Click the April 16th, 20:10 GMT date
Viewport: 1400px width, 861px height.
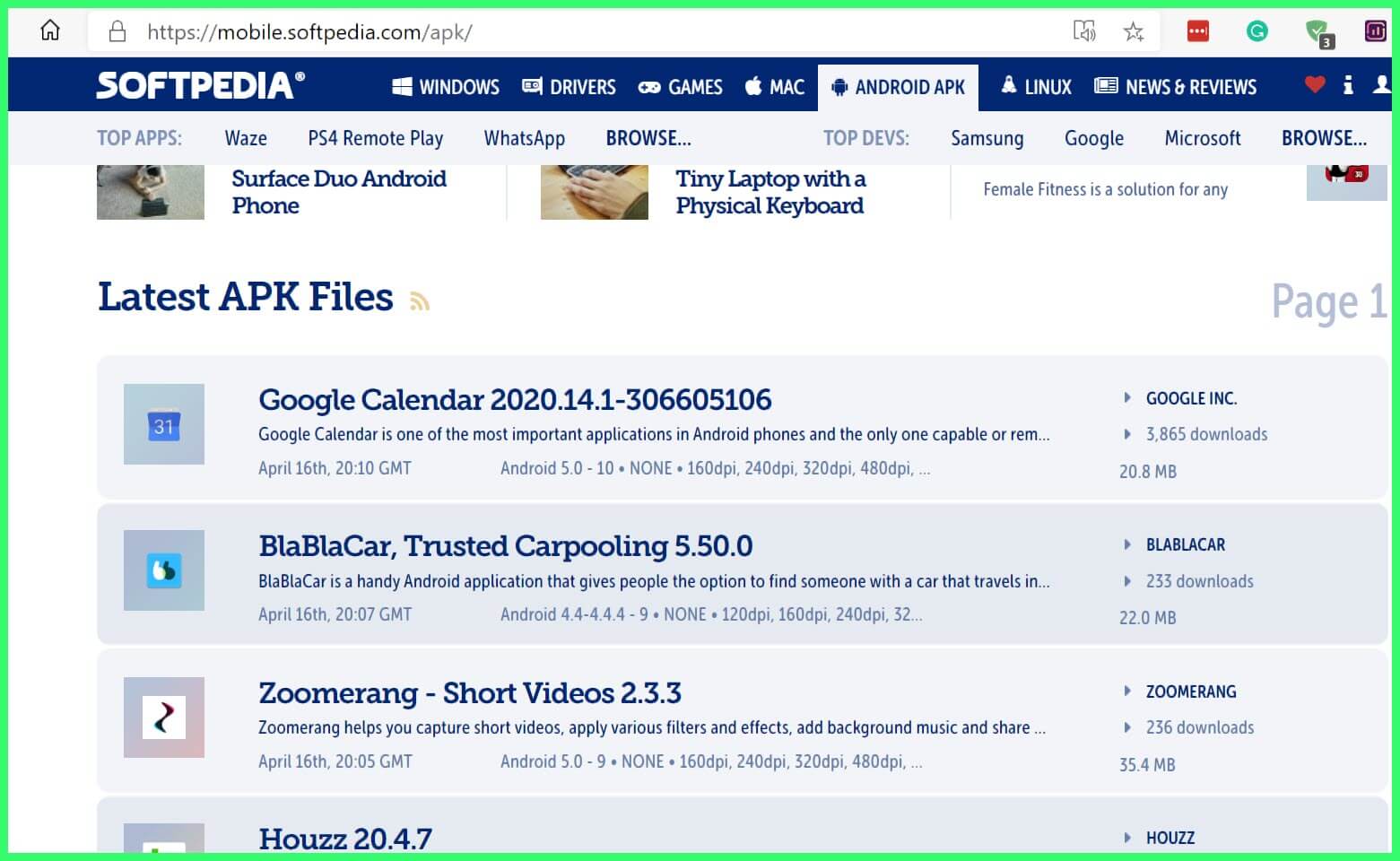click(335, 468)
